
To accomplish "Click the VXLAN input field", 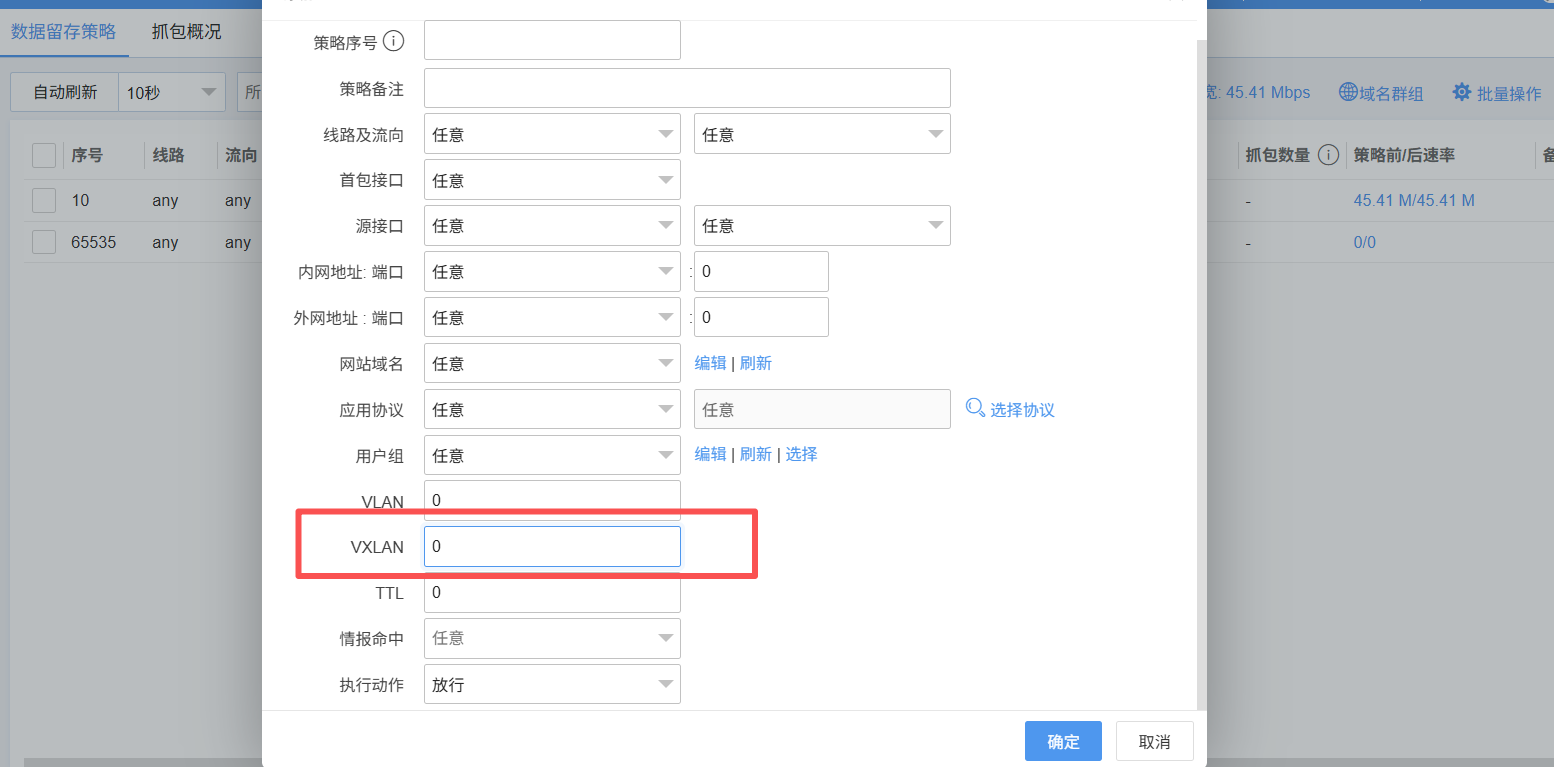I will [552, 547].
